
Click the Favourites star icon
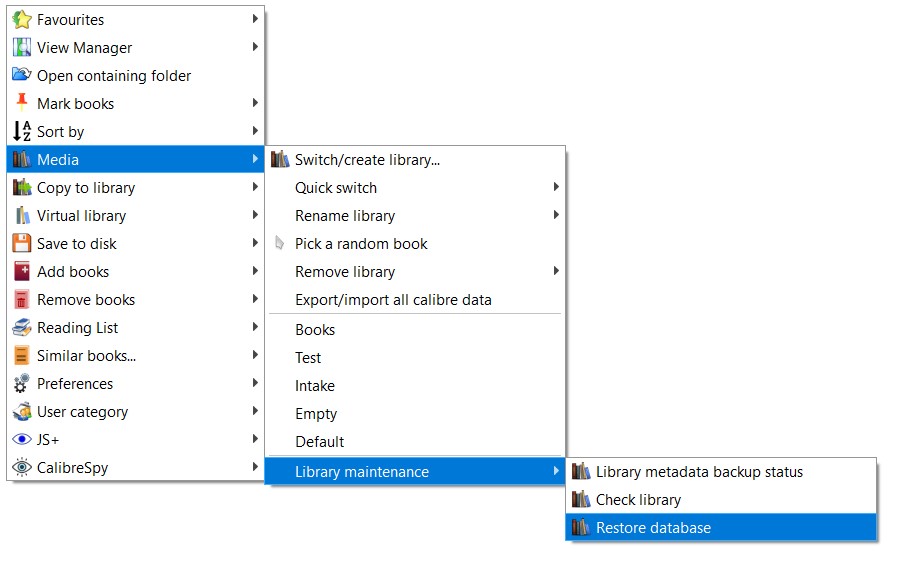click(x=22, y=20)
